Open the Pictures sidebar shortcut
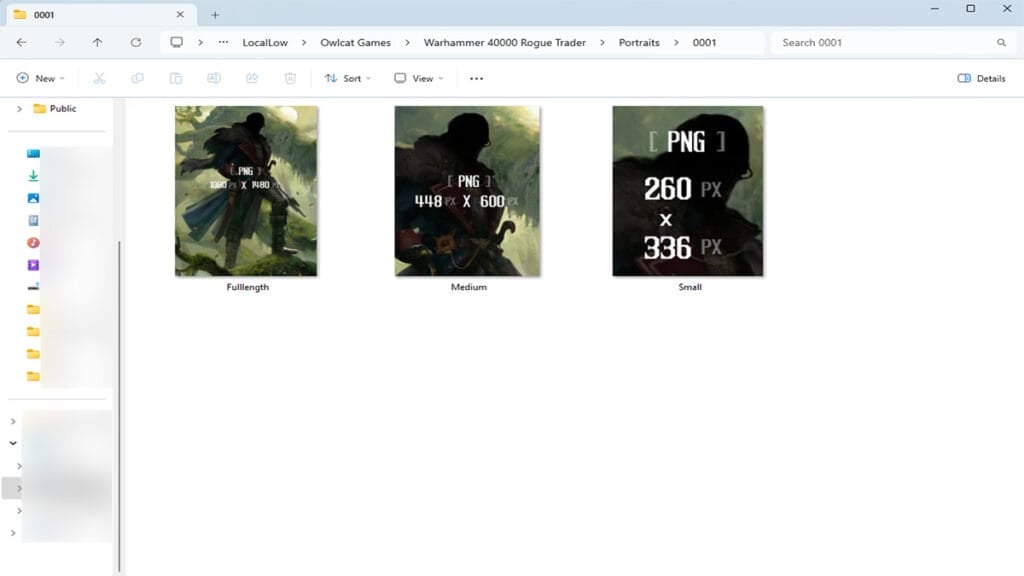Viewport: 1024px width, 576px height. point(33,198)
